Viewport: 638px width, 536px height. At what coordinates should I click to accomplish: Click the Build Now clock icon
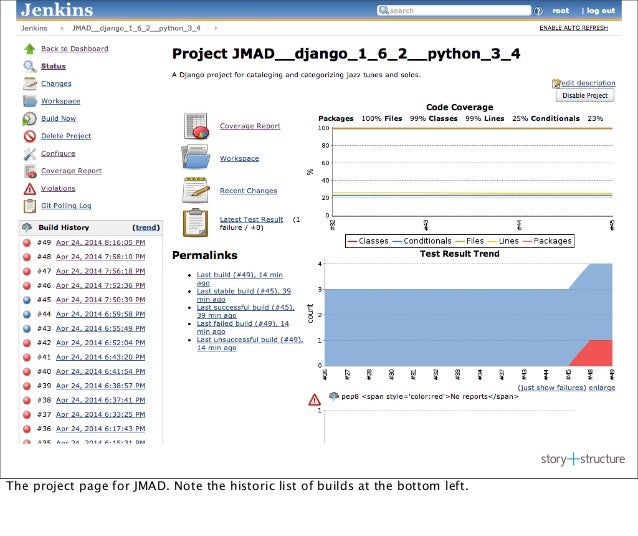(29, 119)
